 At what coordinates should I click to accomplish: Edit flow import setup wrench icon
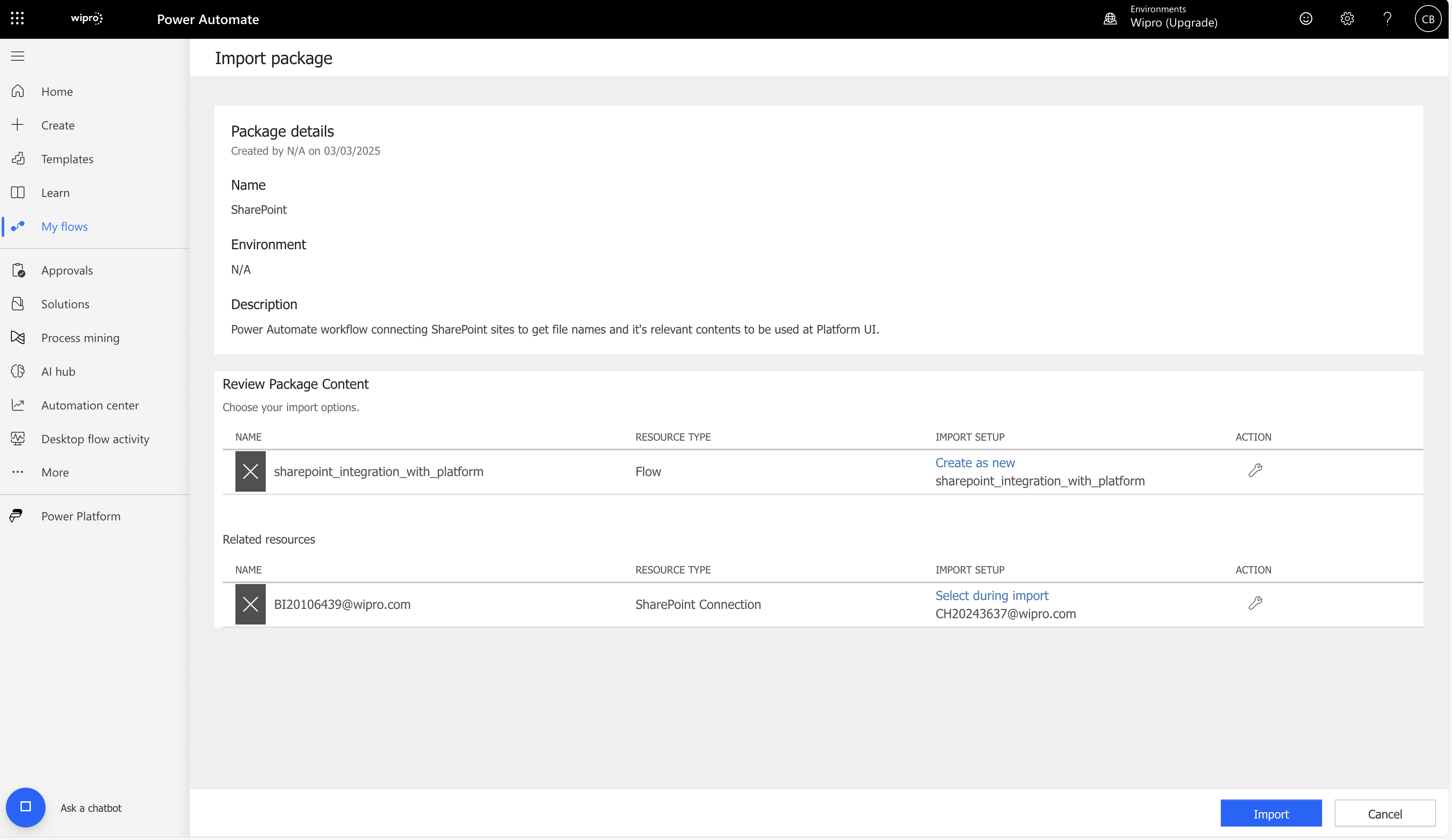tap(1255, 471)
